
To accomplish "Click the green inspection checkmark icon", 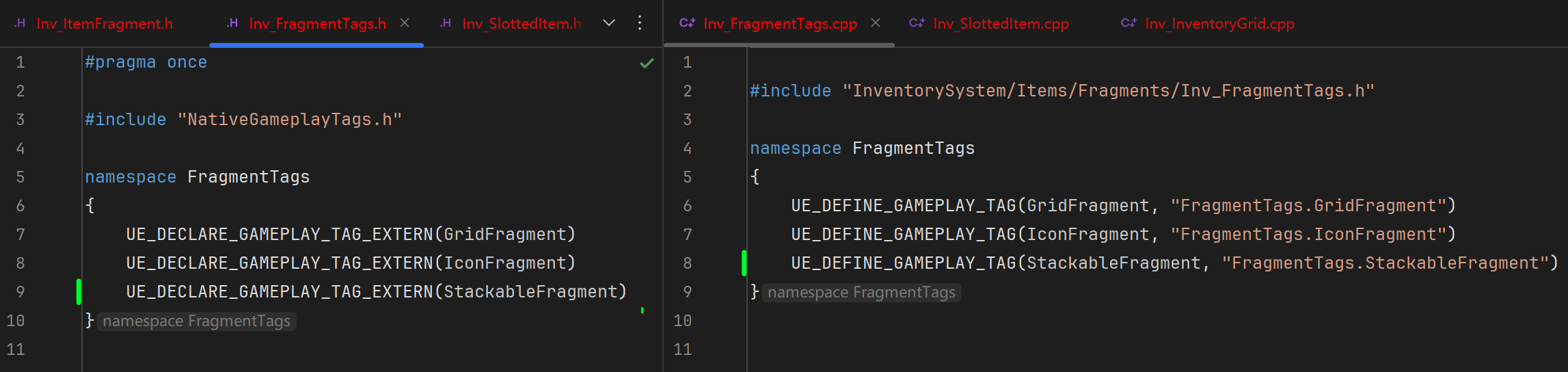I will [x=647, y=63].
